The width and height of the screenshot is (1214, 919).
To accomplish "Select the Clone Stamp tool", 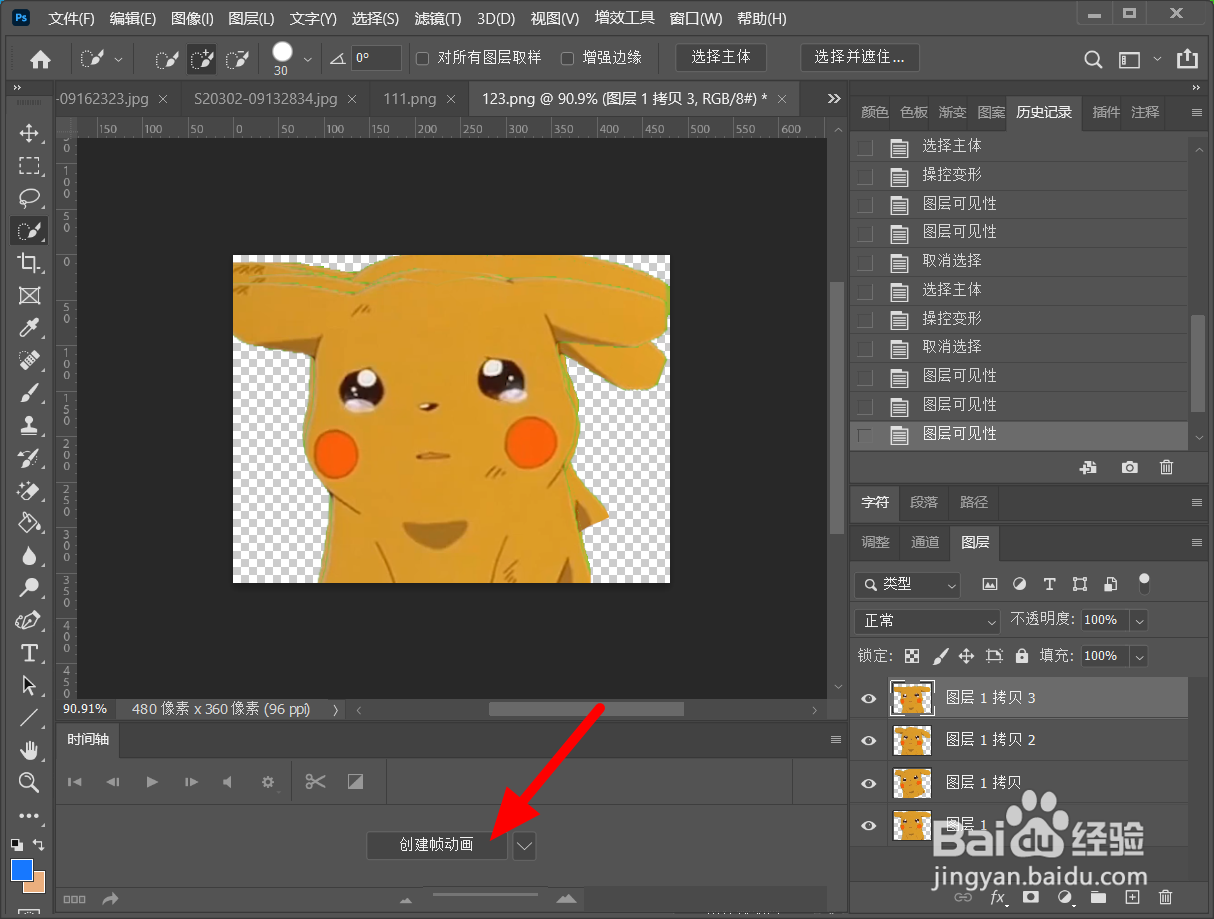I will (29, 426).
